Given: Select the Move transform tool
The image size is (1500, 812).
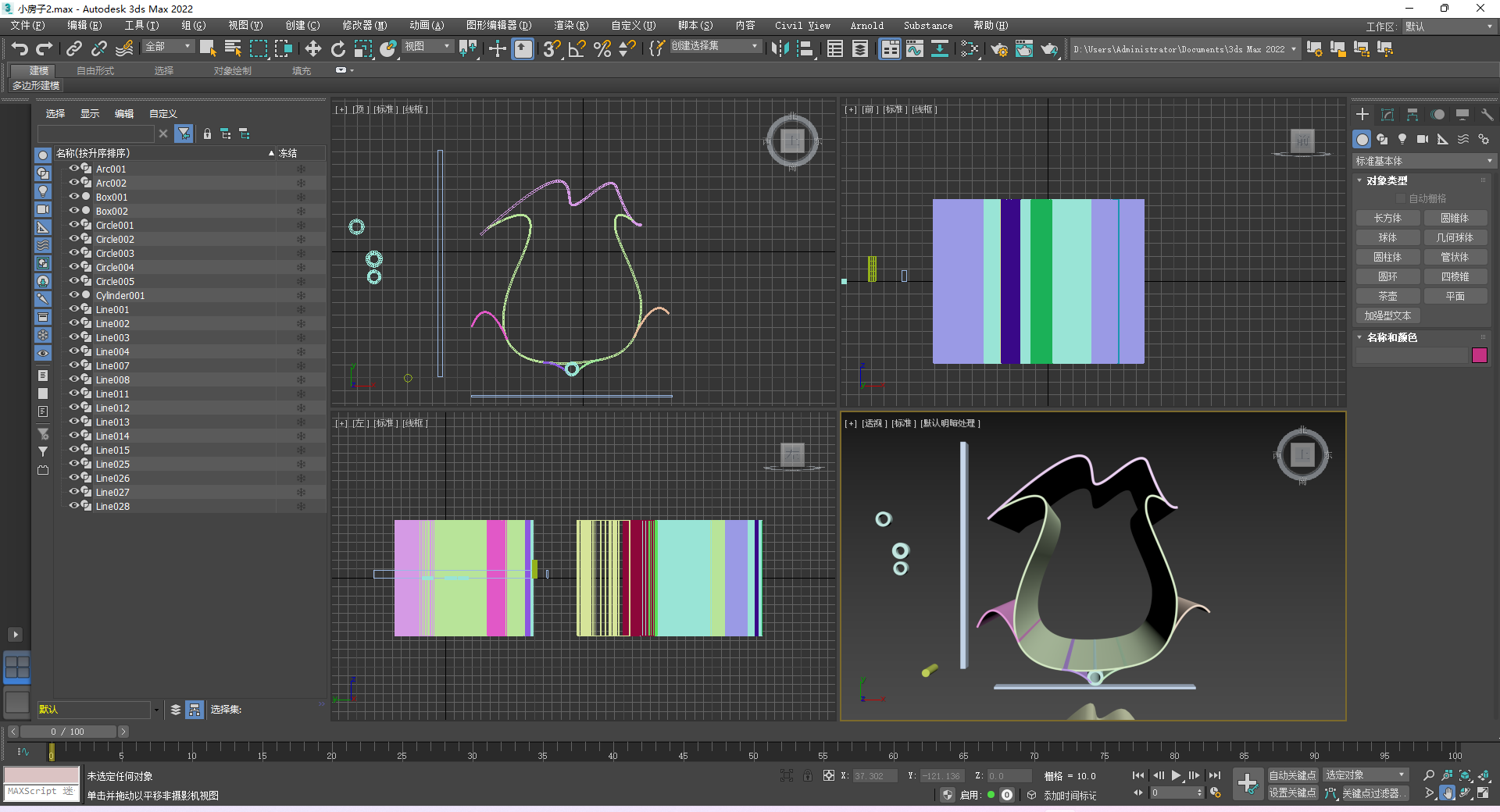Looking at the screenshot, I should (312, 49).
